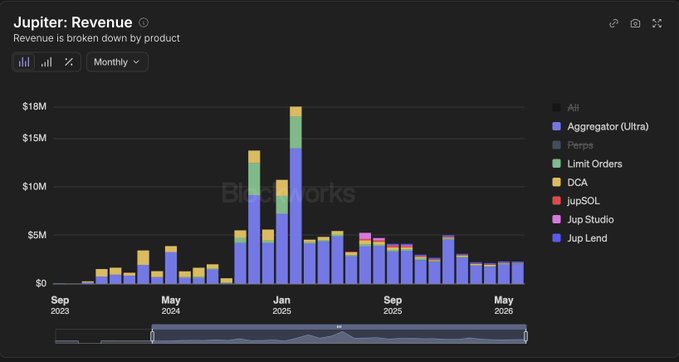Click the right handle of range slider

tap(526, 336)
